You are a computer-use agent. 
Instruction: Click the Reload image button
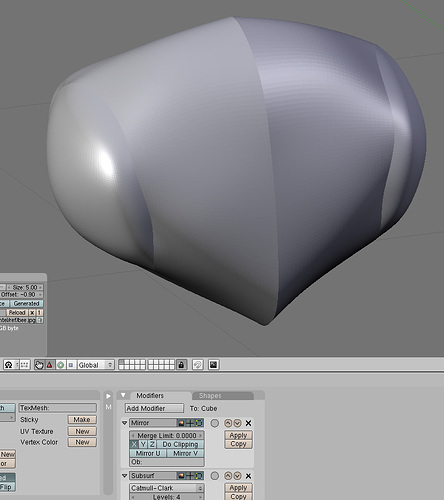pos(17,313)
